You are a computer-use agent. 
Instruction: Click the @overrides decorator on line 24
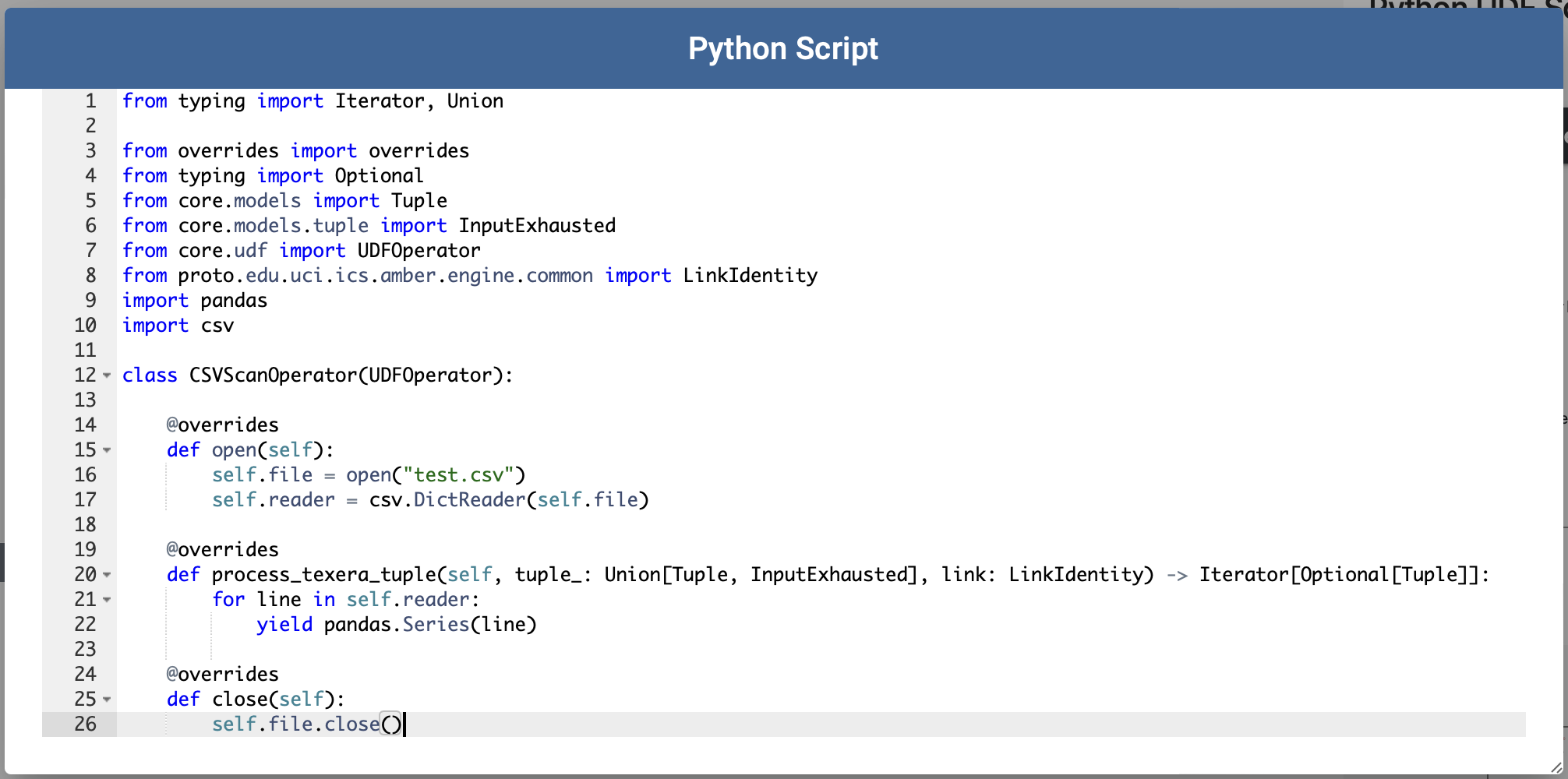pos(223,675)
